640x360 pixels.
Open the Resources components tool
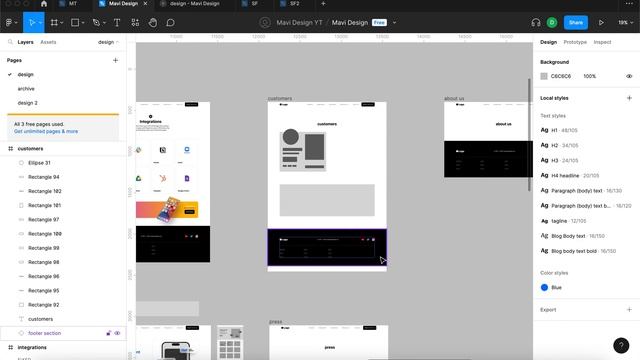(135, 23)
